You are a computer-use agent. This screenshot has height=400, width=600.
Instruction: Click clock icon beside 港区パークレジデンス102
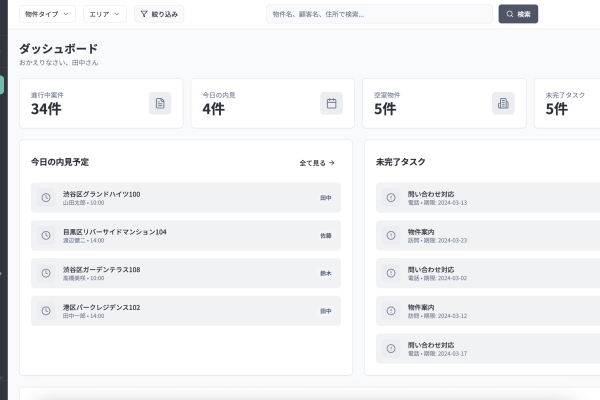pyautogui.click(x=46, y=311)
